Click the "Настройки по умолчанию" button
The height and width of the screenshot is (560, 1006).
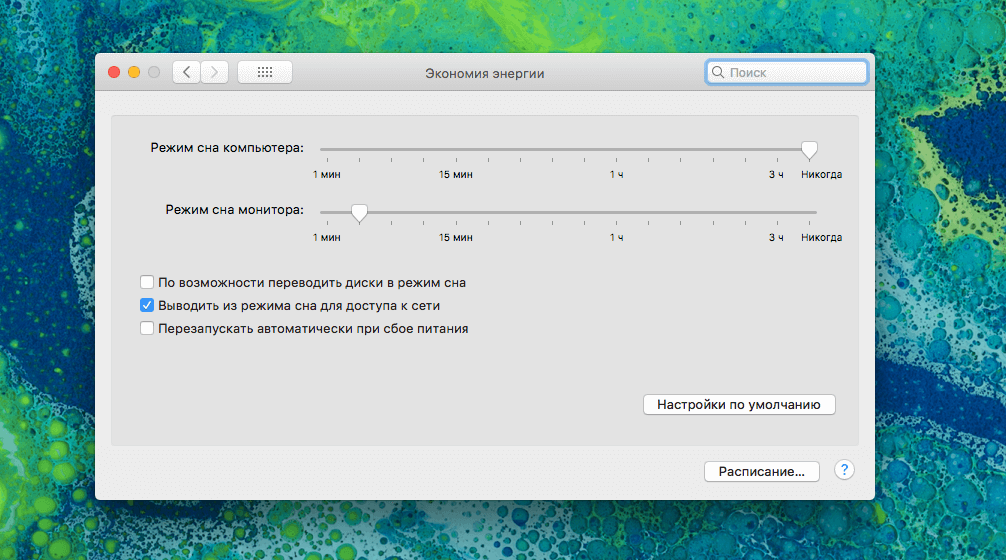click(x=738, y=405)
